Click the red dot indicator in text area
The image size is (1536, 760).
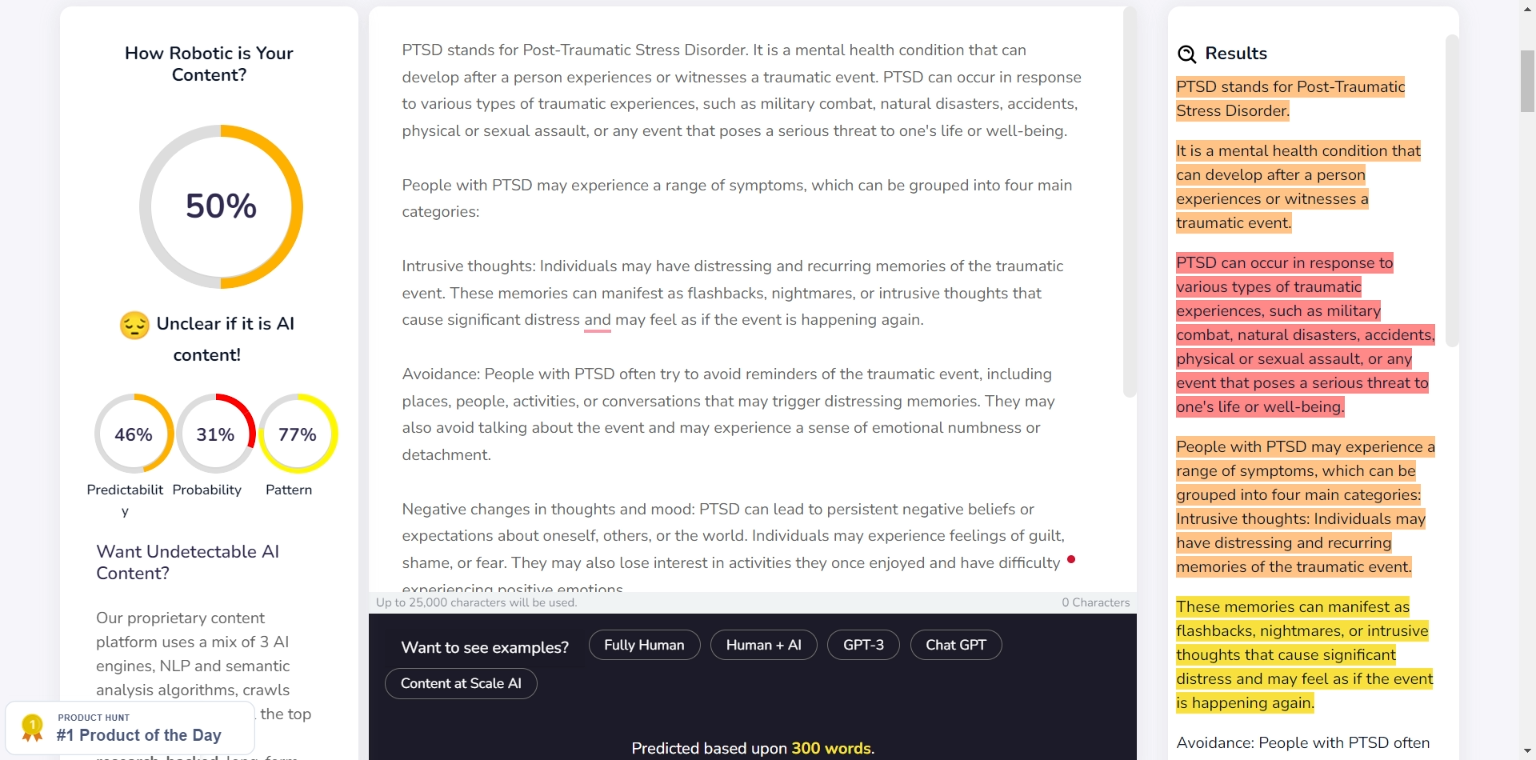1071,559
